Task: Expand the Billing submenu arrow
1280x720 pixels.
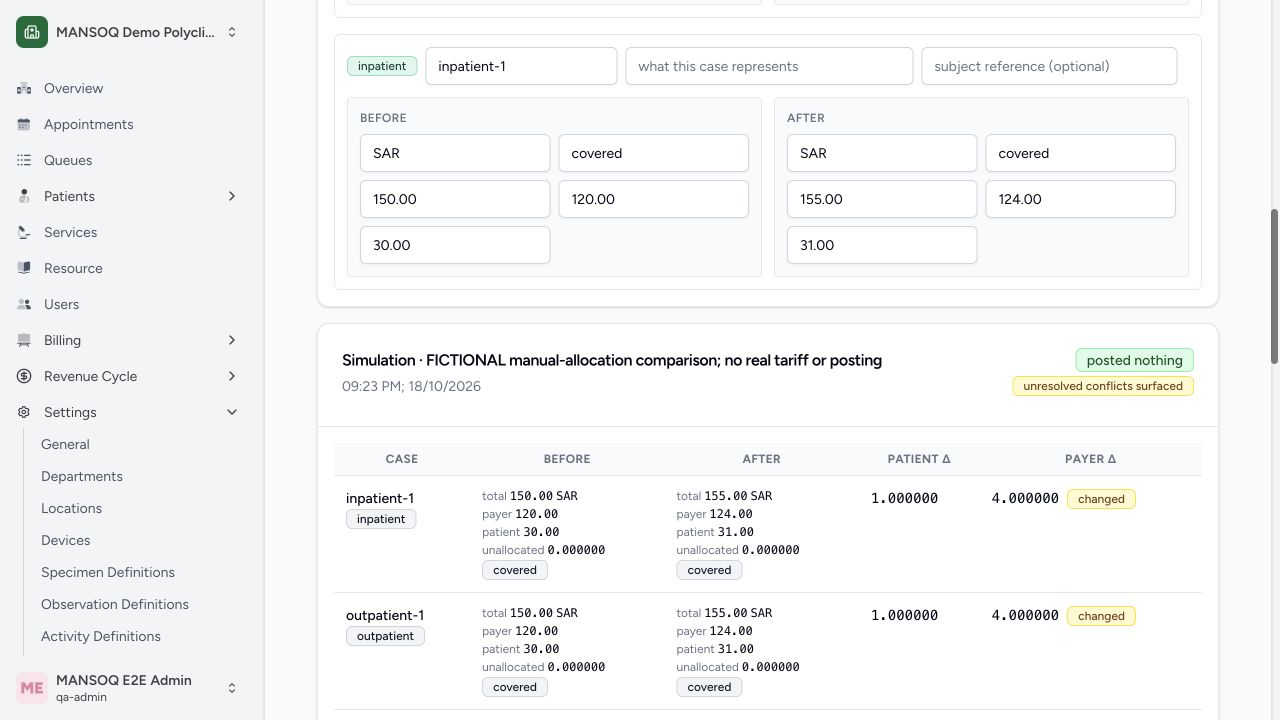Action: click(232, 340)
